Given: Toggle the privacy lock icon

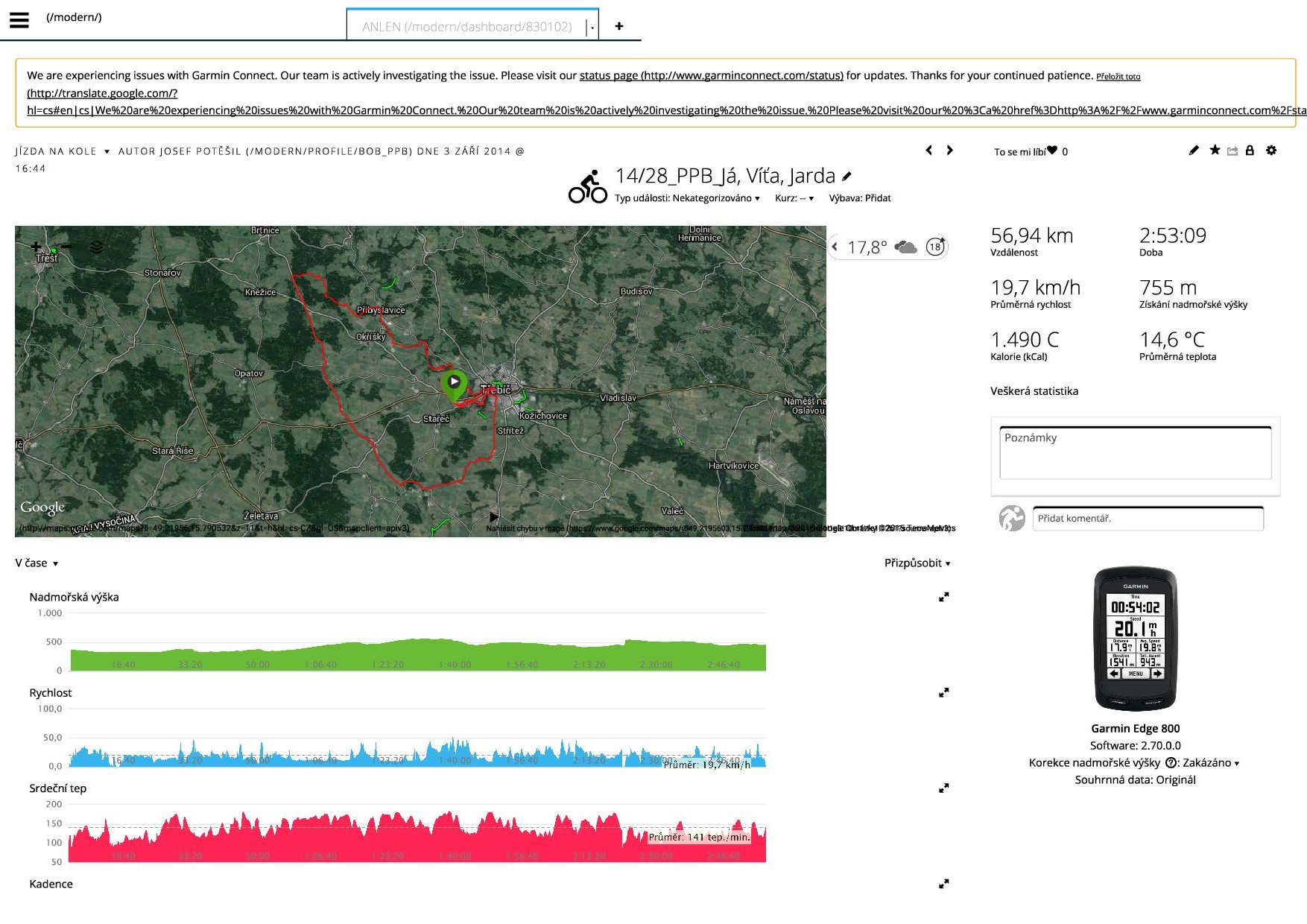Looking at the screenshot, I should (x=1250, y=151).
